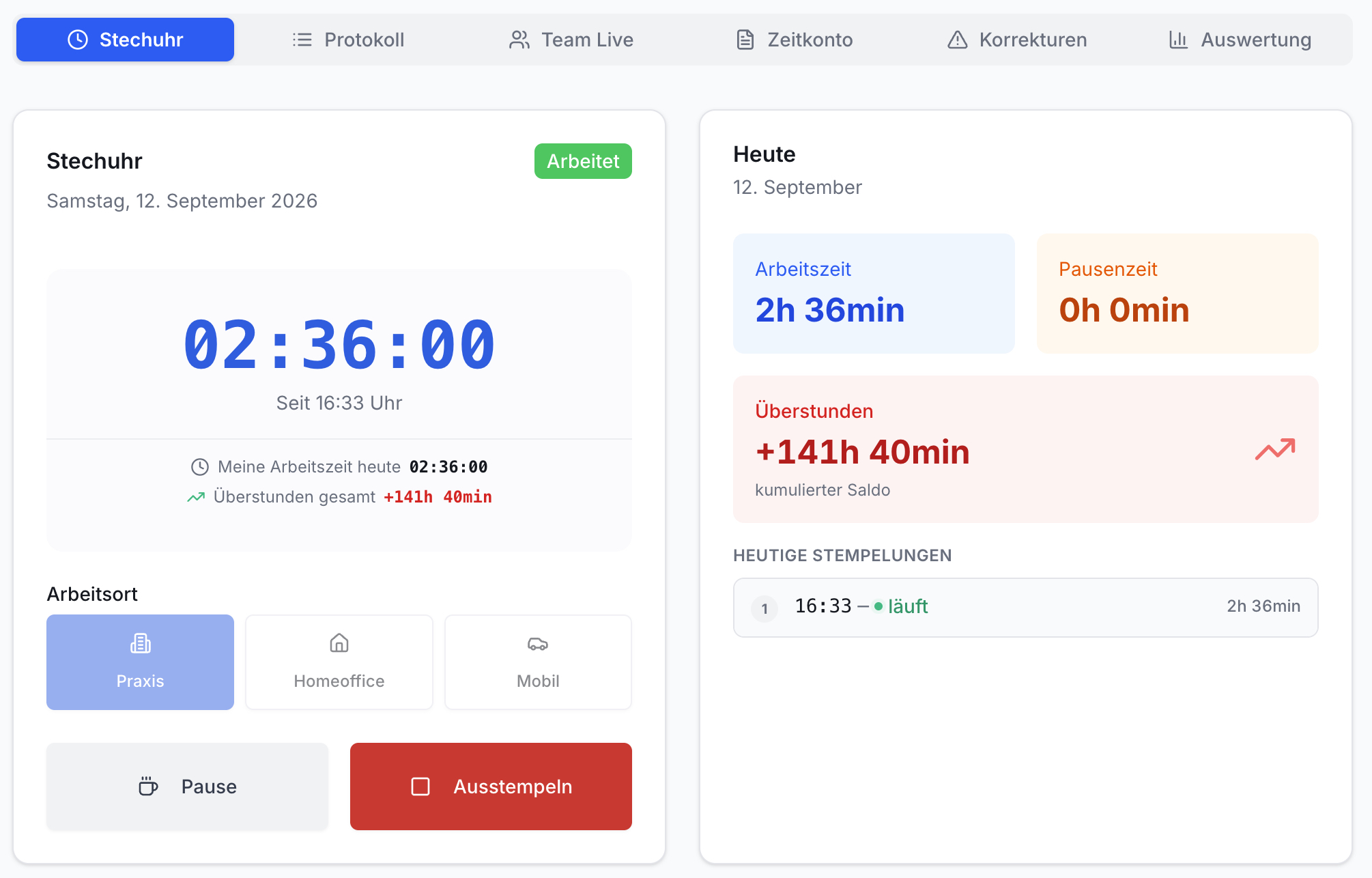Screen dimensions: 1372x878
Task: Select the Stechuhr tab
Action: [126, 40]
